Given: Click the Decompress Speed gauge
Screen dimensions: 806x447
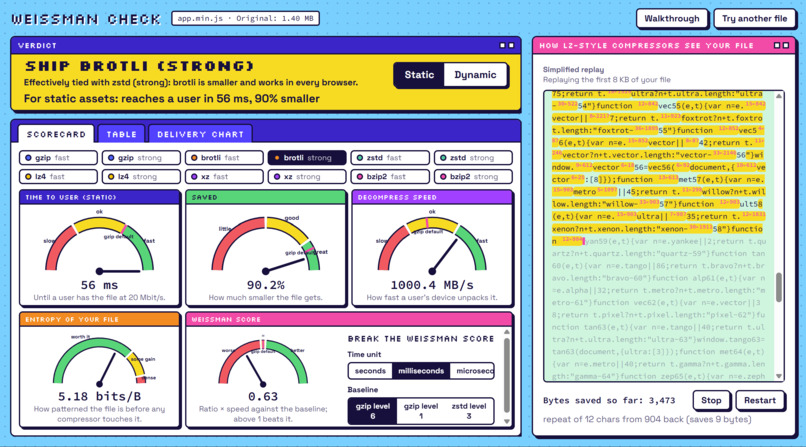Looking at the screenshot, I should (x=432, y=243).
